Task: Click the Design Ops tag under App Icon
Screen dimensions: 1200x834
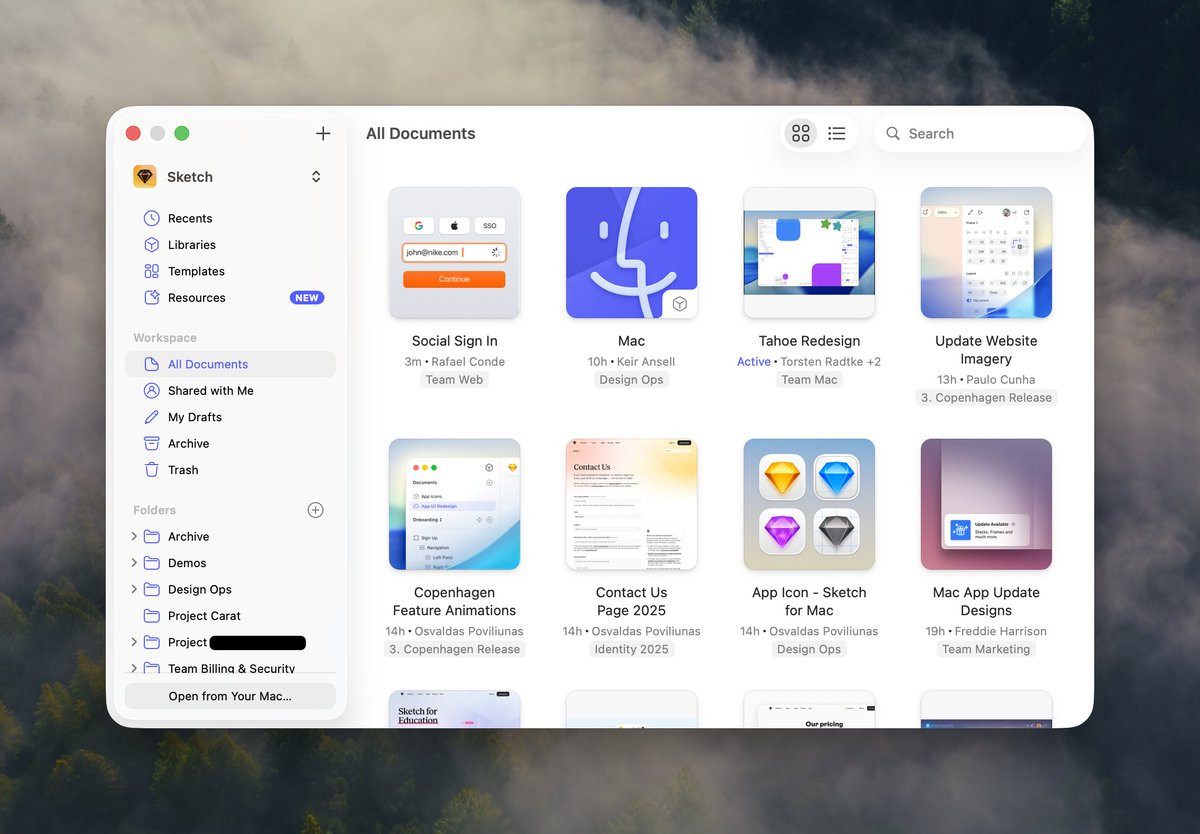Action: point(809,649)
